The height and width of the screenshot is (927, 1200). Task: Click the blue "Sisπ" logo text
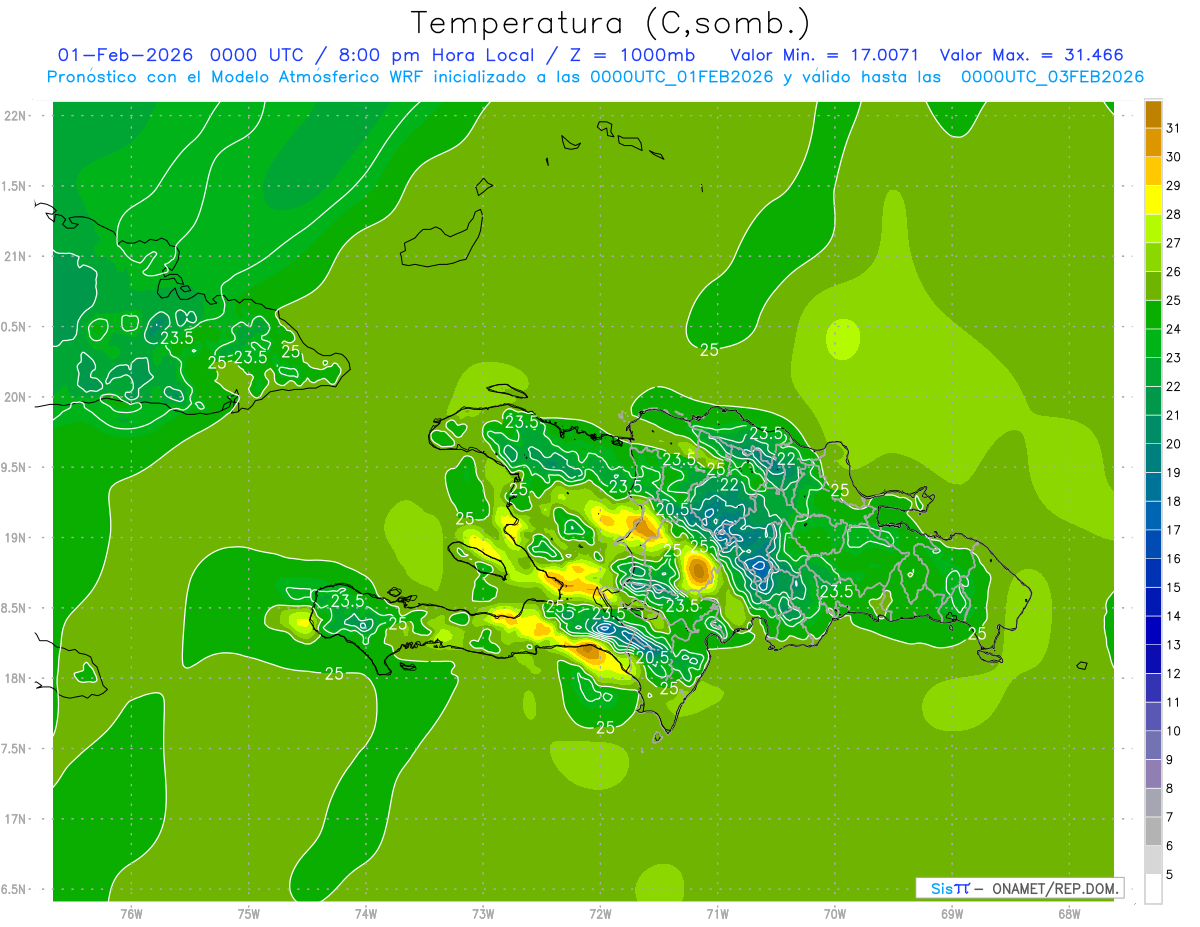click(950, 888)
